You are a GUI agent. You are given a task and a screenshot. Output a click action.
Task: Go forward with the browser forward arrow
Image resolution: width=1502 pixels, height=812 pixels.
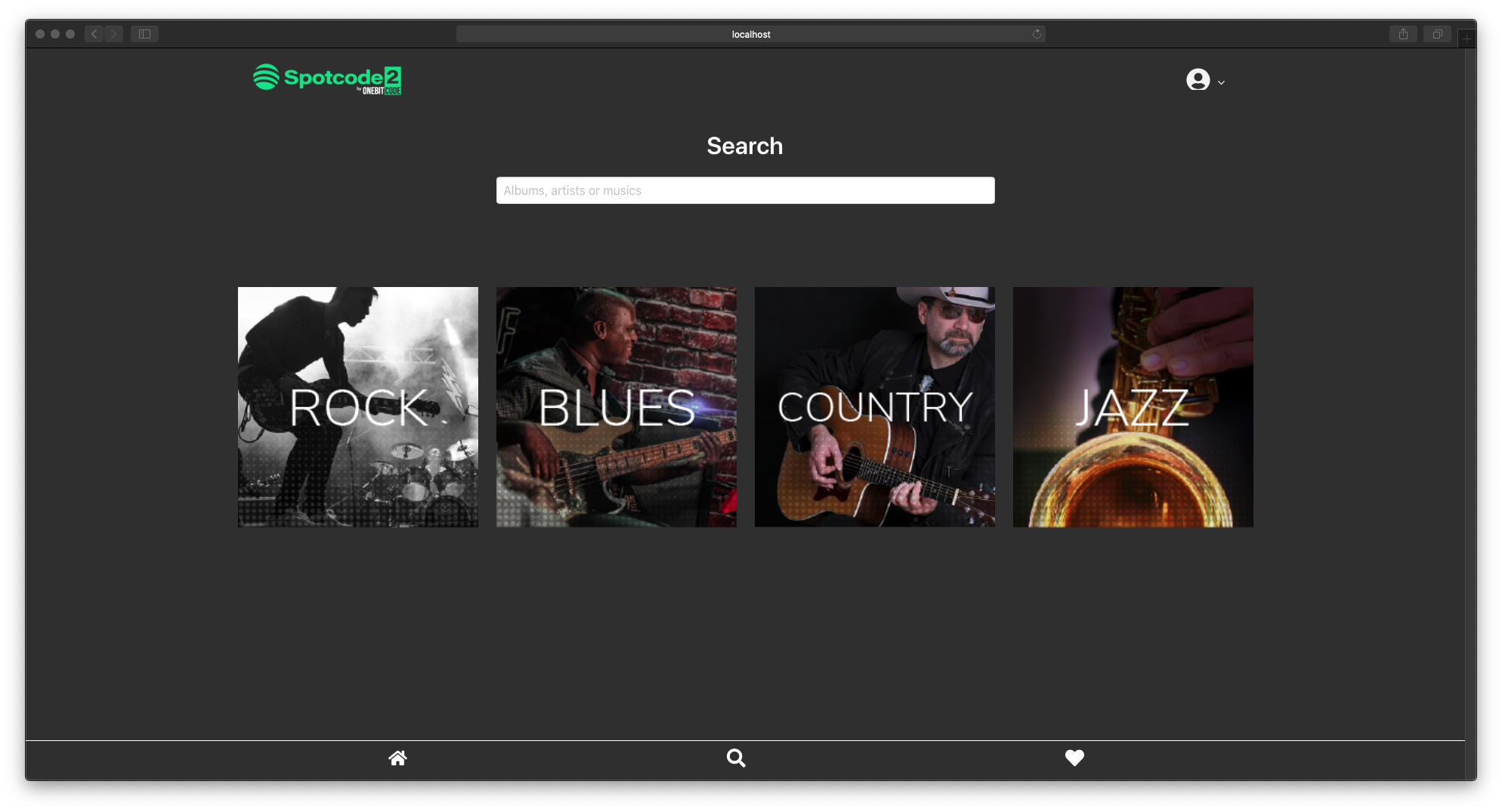(114, 34)
